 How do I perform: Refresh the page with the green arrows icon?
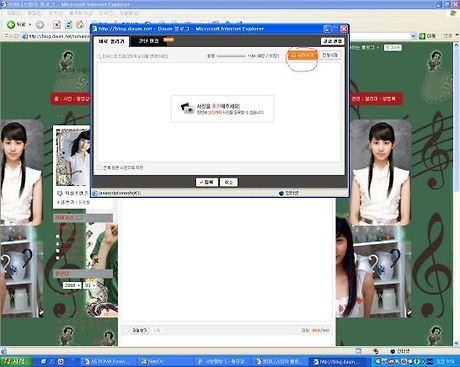click(x=68, y=25)
